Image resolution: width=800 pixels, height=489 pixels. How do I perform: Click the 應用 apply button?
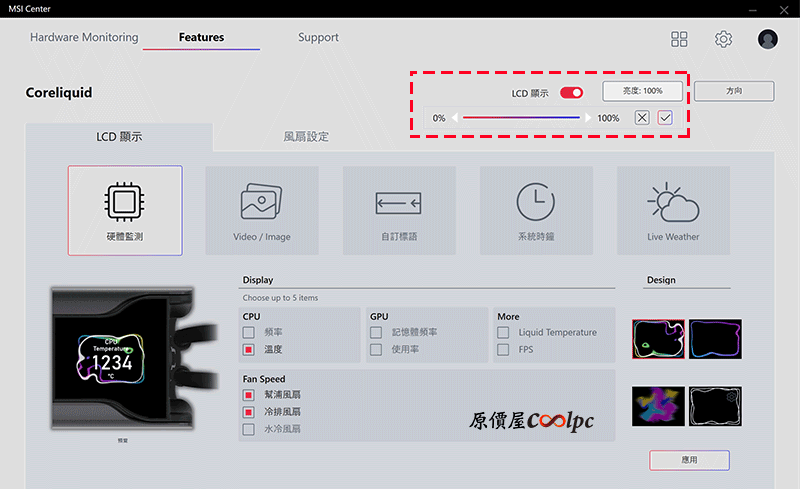click(689, 460)
